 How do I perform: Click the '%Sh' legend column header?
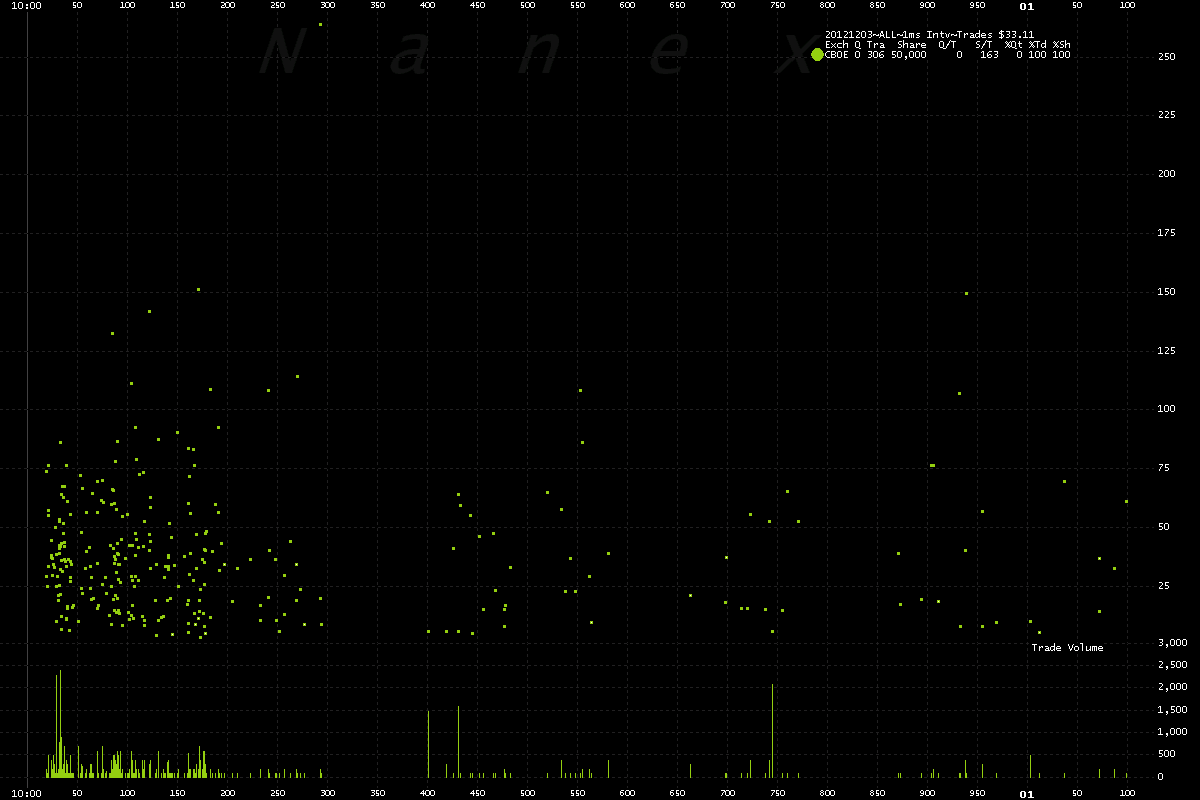coord(1061,45)
